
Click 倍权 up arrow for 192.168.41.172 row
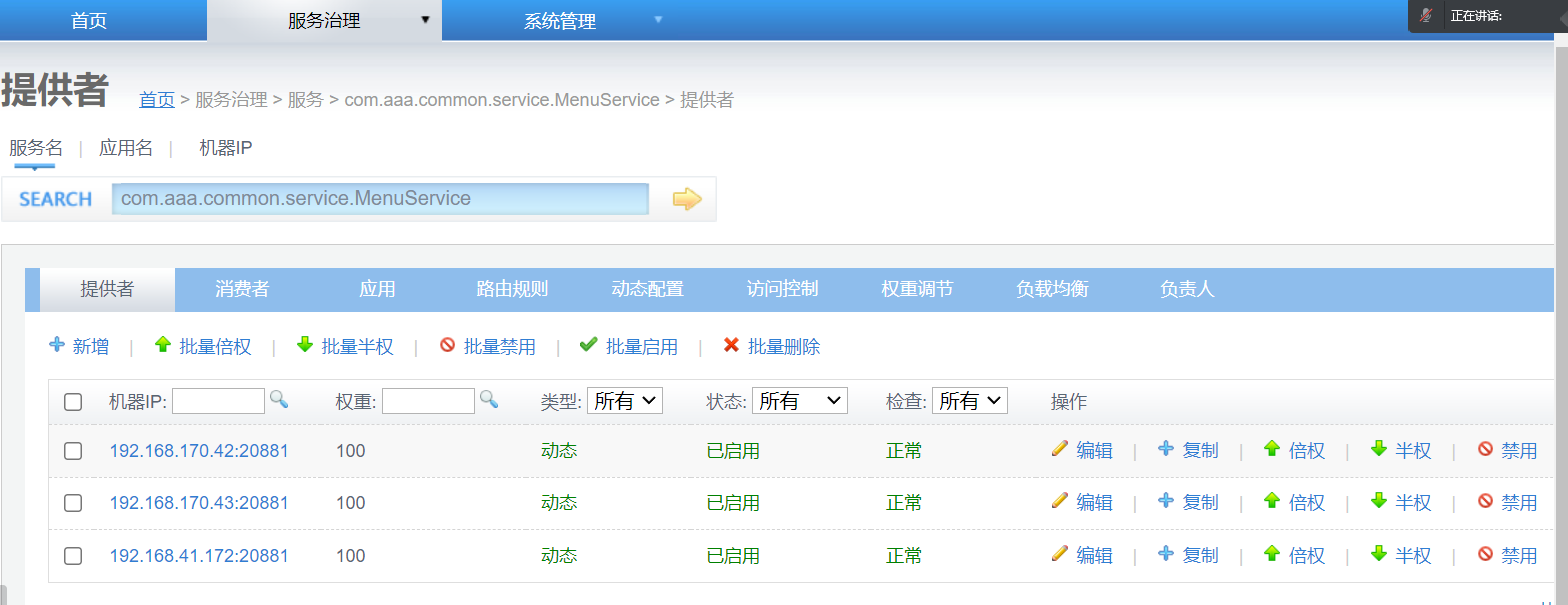(1272, 554)
